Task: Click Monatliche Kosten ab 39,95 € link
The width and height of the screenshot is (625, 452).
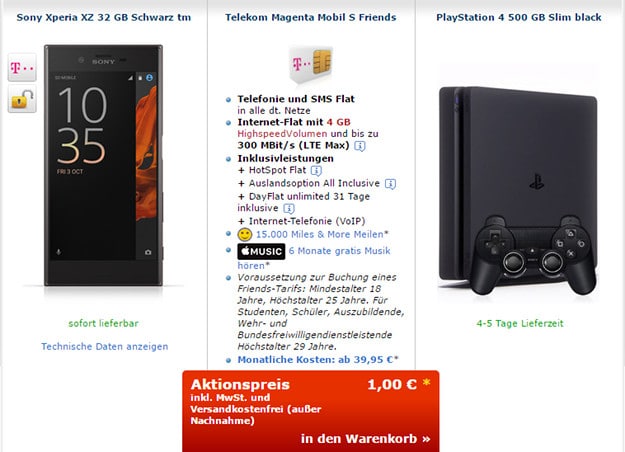Action: [318, 360]
